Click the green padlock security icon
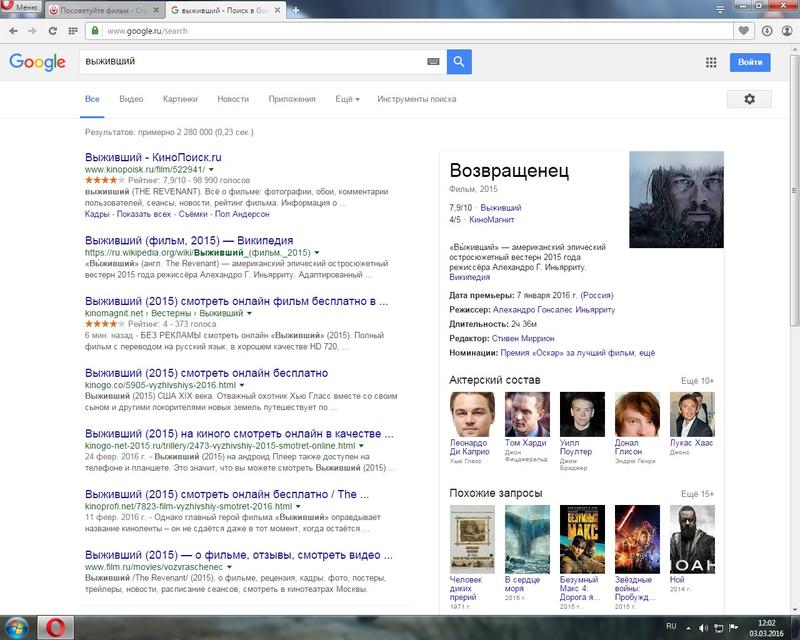This screenshot has width=800, height=640. pos(94,31)
